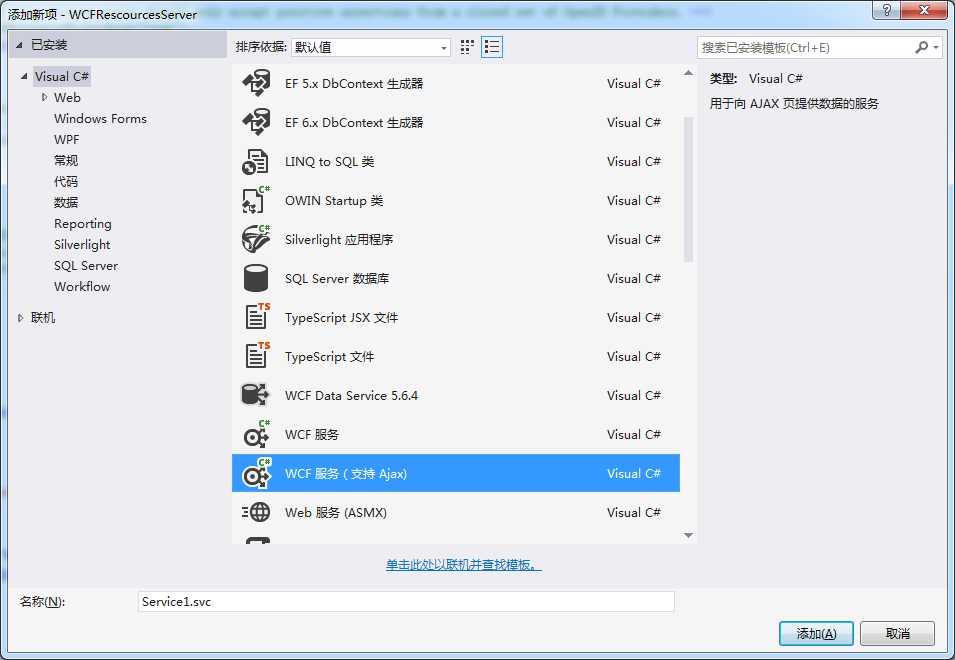
Task: Click the 已安装 header label
Action: coord(49,44)
